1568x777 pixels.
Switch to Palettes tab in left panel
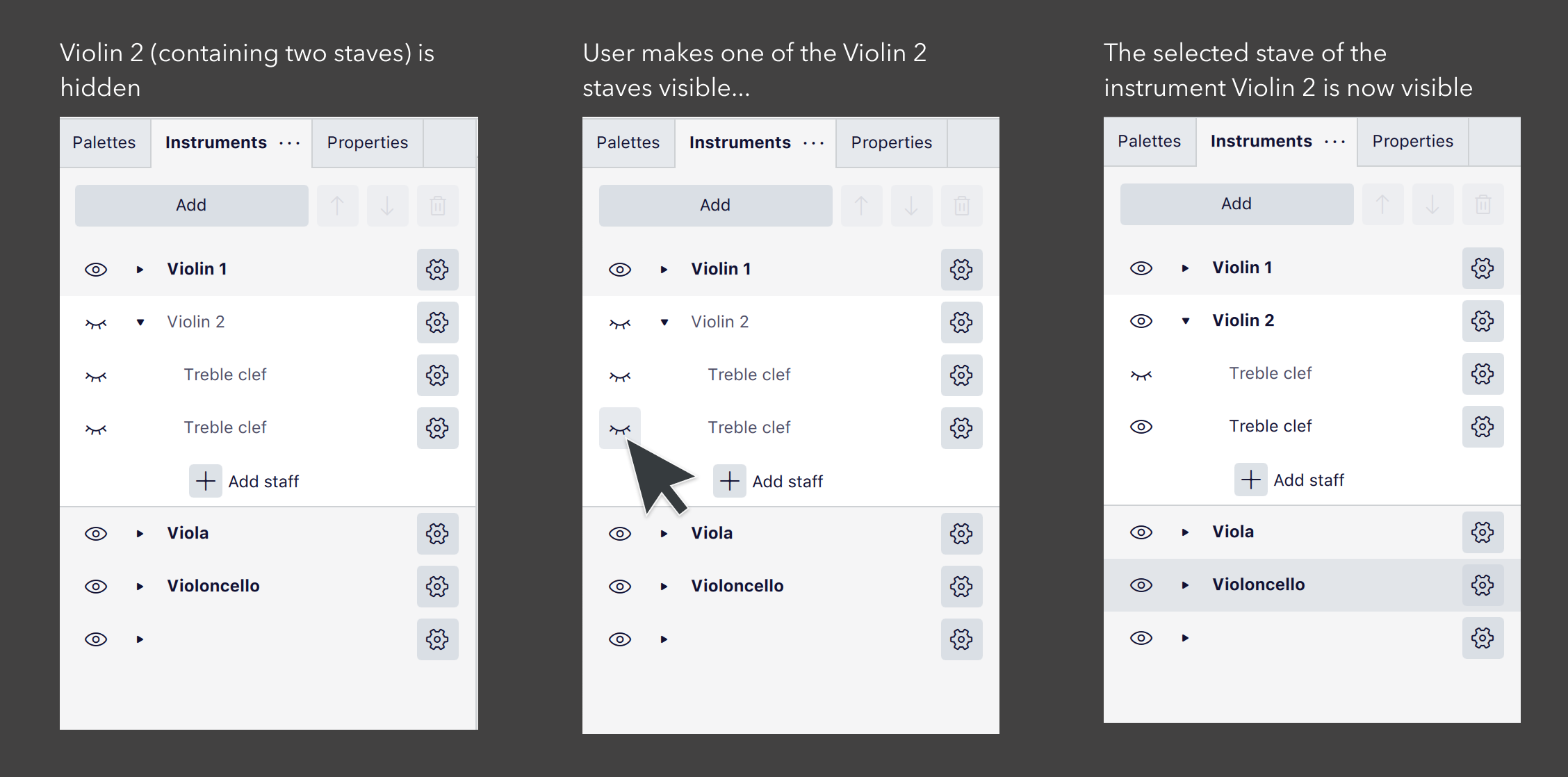click(104, 142)
